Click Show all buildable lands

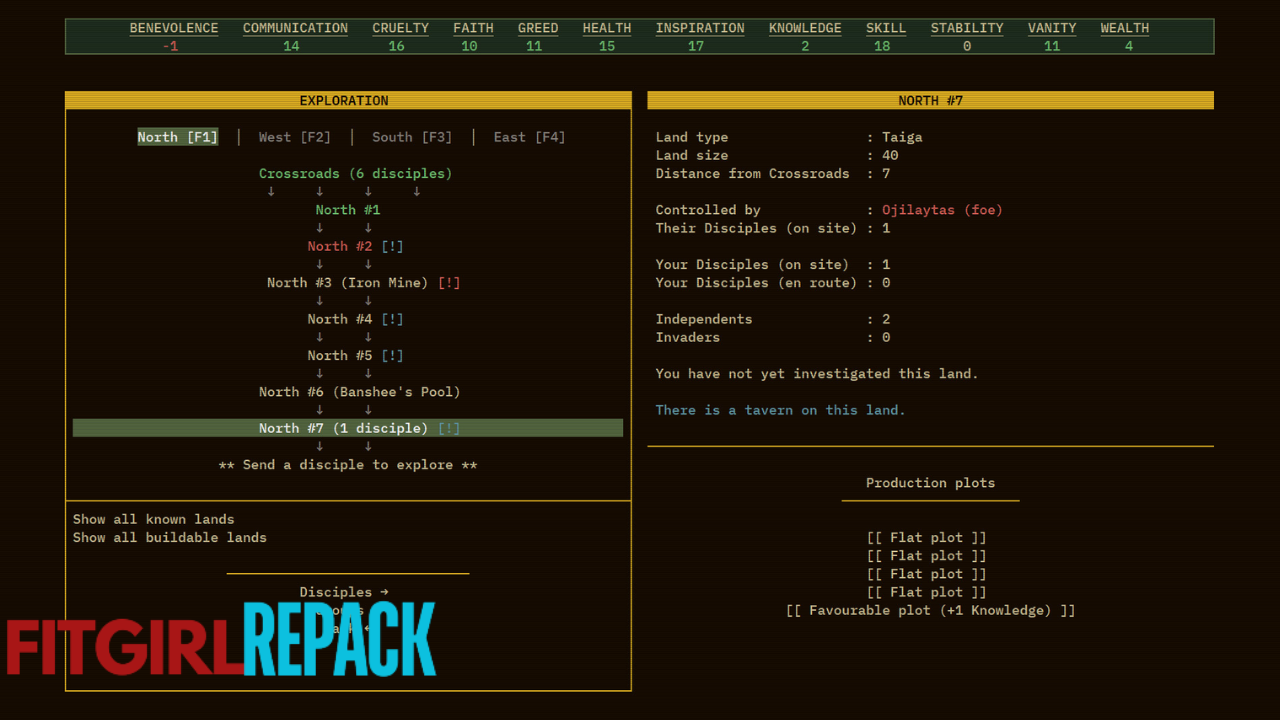pyautogui.click(x=169, y=537)
